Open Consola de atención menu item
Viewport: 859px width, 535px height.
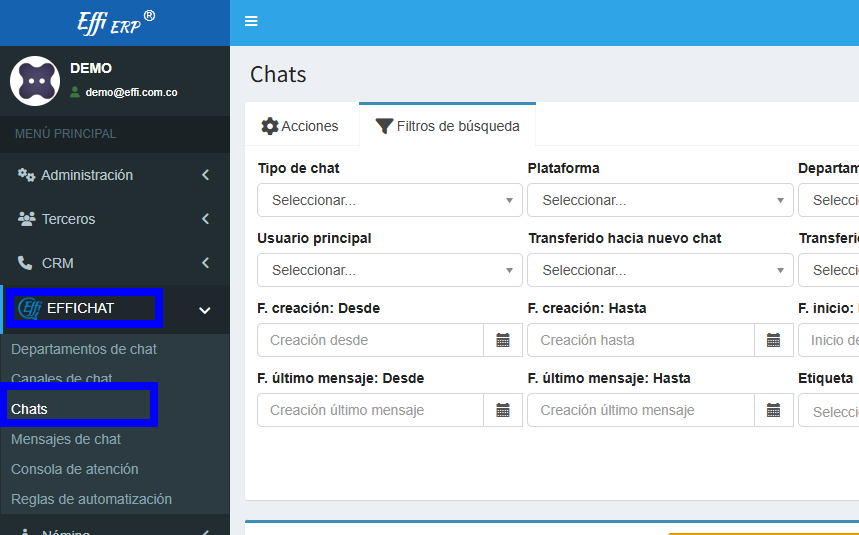pos(75,469)
